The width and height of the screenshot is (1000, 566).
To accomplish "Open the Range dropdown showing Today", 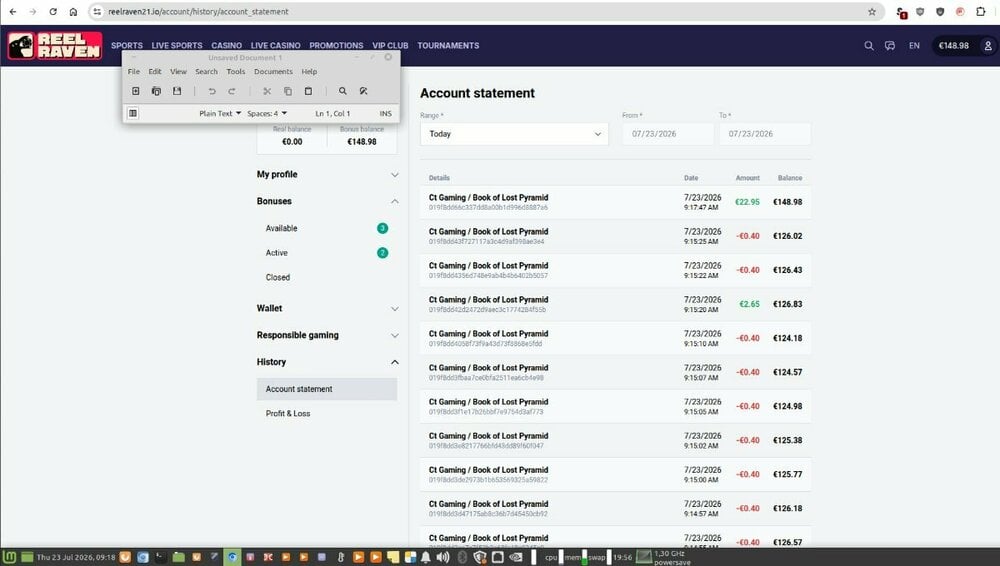I will coord(514,134).
